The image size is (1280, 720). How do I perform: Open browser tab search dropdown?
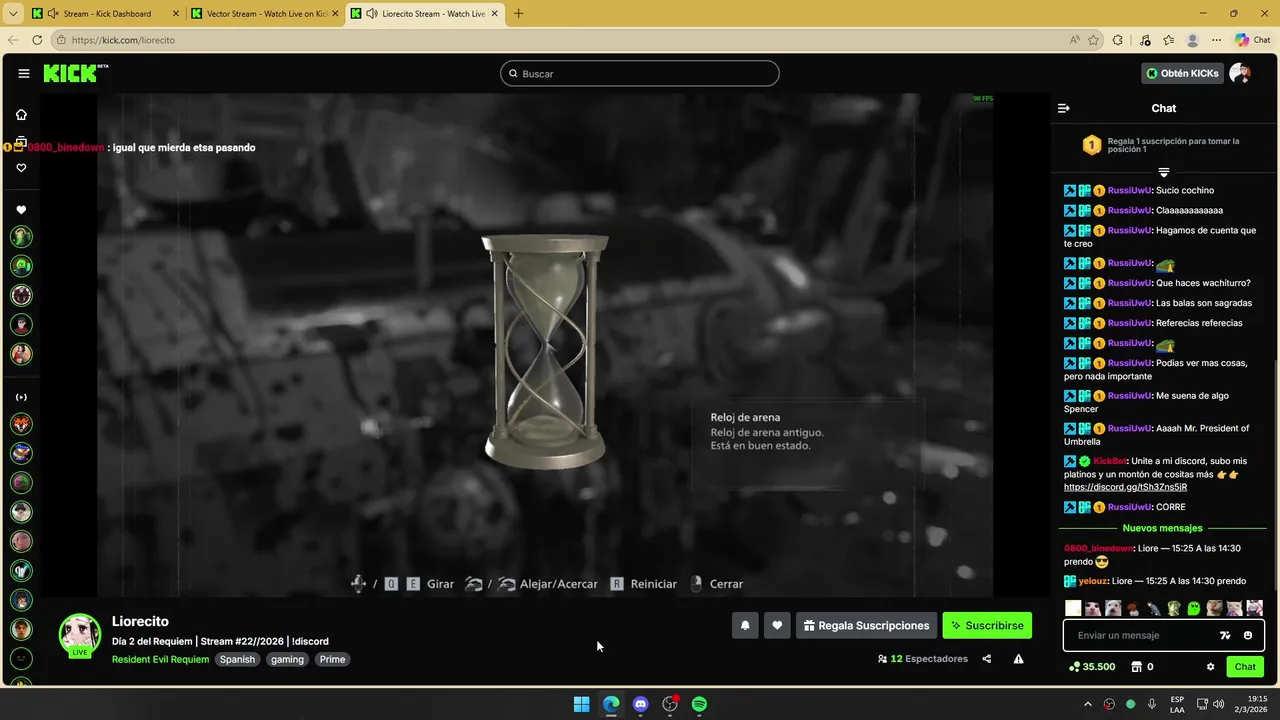(13, 14)
